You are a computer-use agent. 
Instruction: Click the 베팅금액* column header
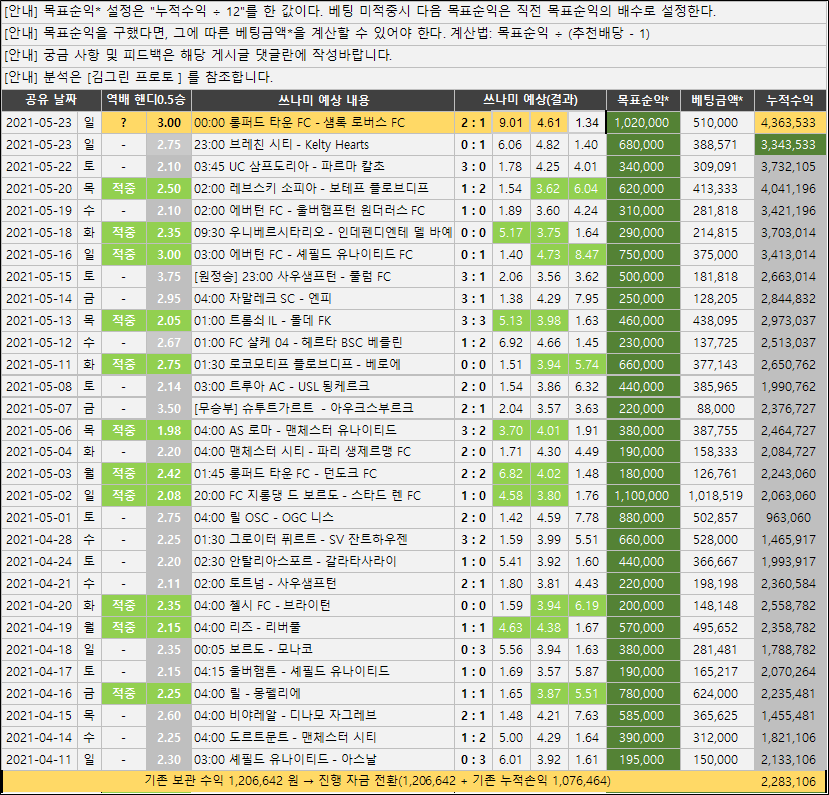pos(717,100)
